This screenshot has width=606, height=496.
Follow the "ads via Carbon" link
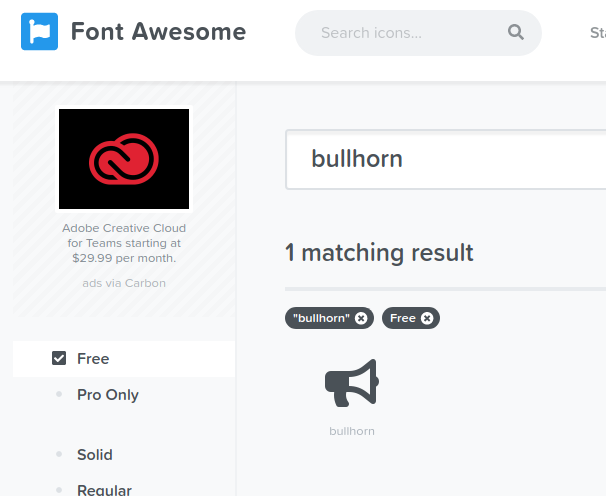[124, 283]
